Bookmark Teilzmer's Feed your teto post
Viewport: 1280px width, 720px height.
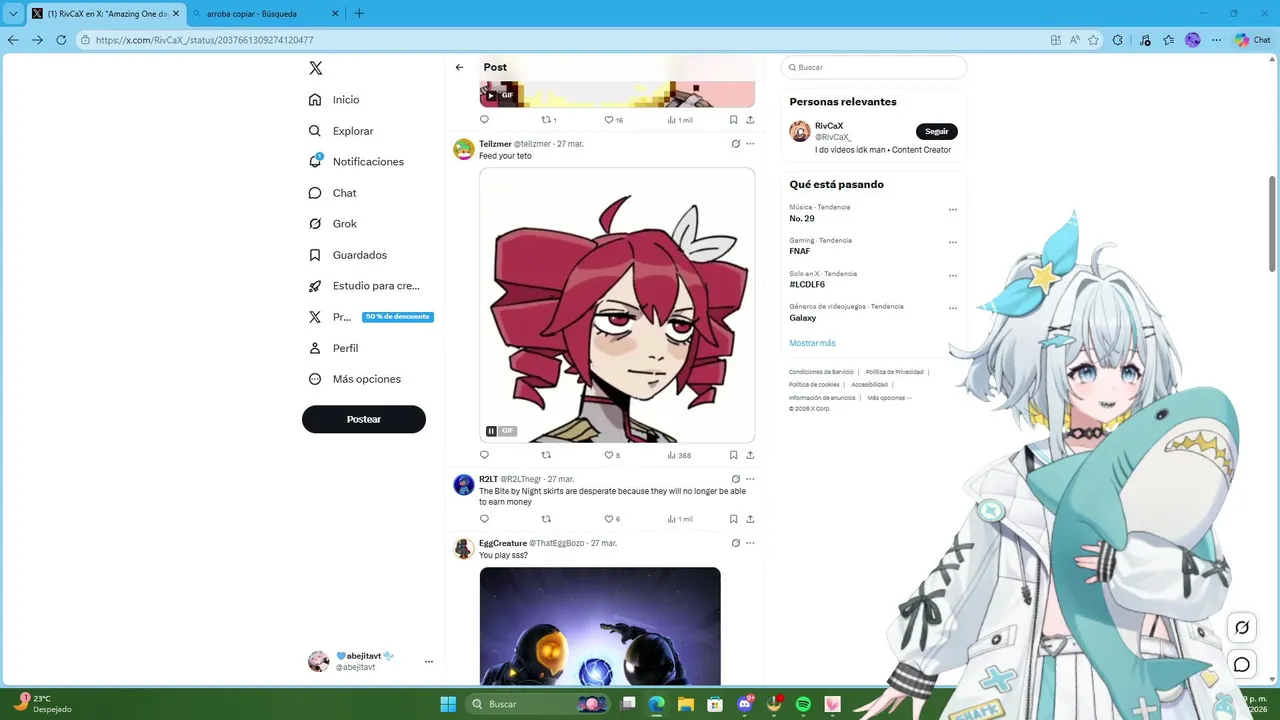click(x=733, y=455)
